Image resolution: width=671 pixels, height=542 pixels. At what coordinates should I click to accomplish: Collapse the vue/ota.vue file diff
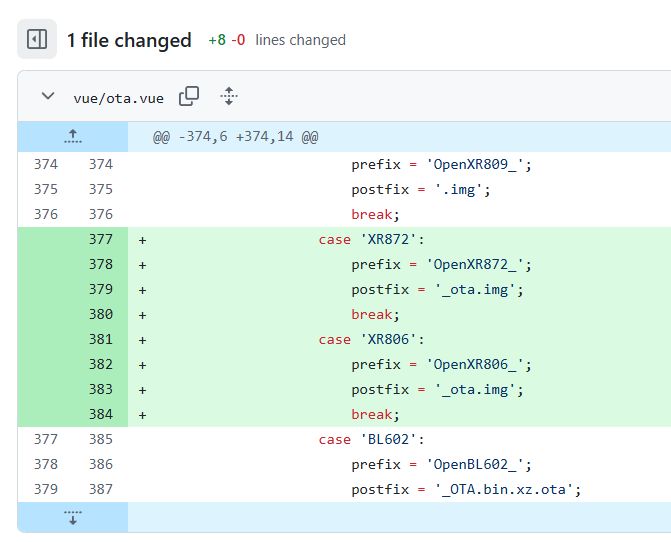48,96
